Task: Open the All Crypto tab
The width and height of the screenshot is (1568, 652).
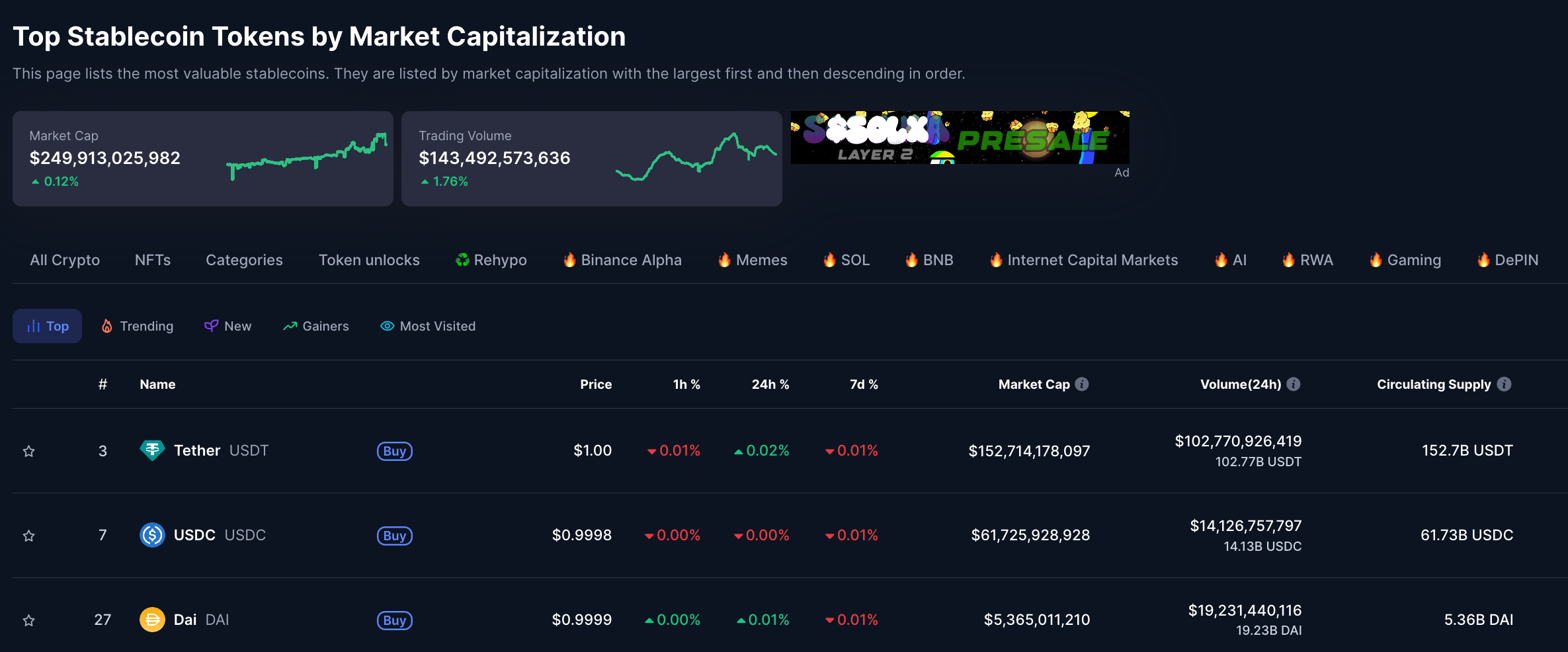Action: tap(64, 260)
